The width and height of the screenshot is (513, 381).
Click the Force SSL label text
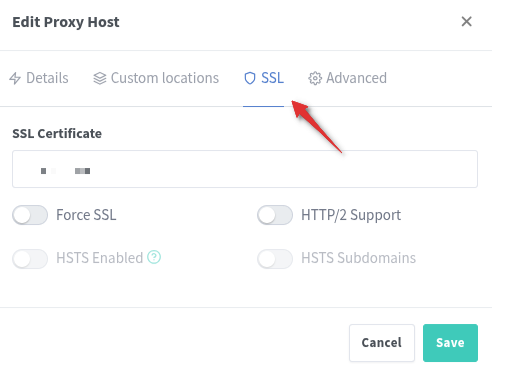coord(86,215)
